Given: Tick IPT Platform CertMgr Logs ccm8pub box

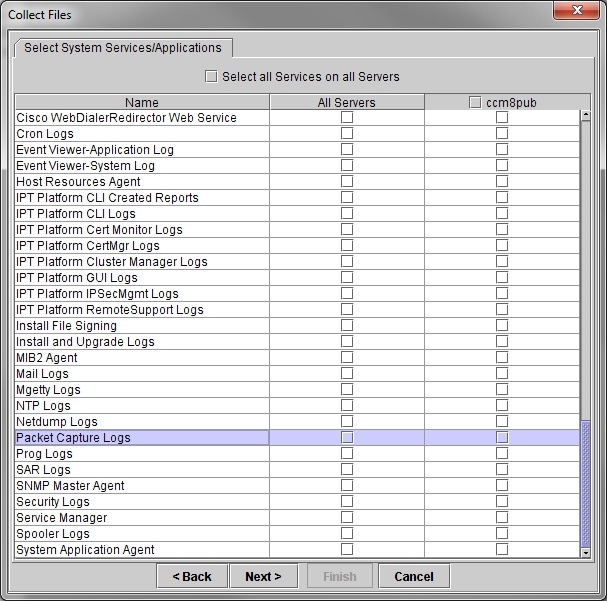Looking at the screenshot, I should coord(502,245).
